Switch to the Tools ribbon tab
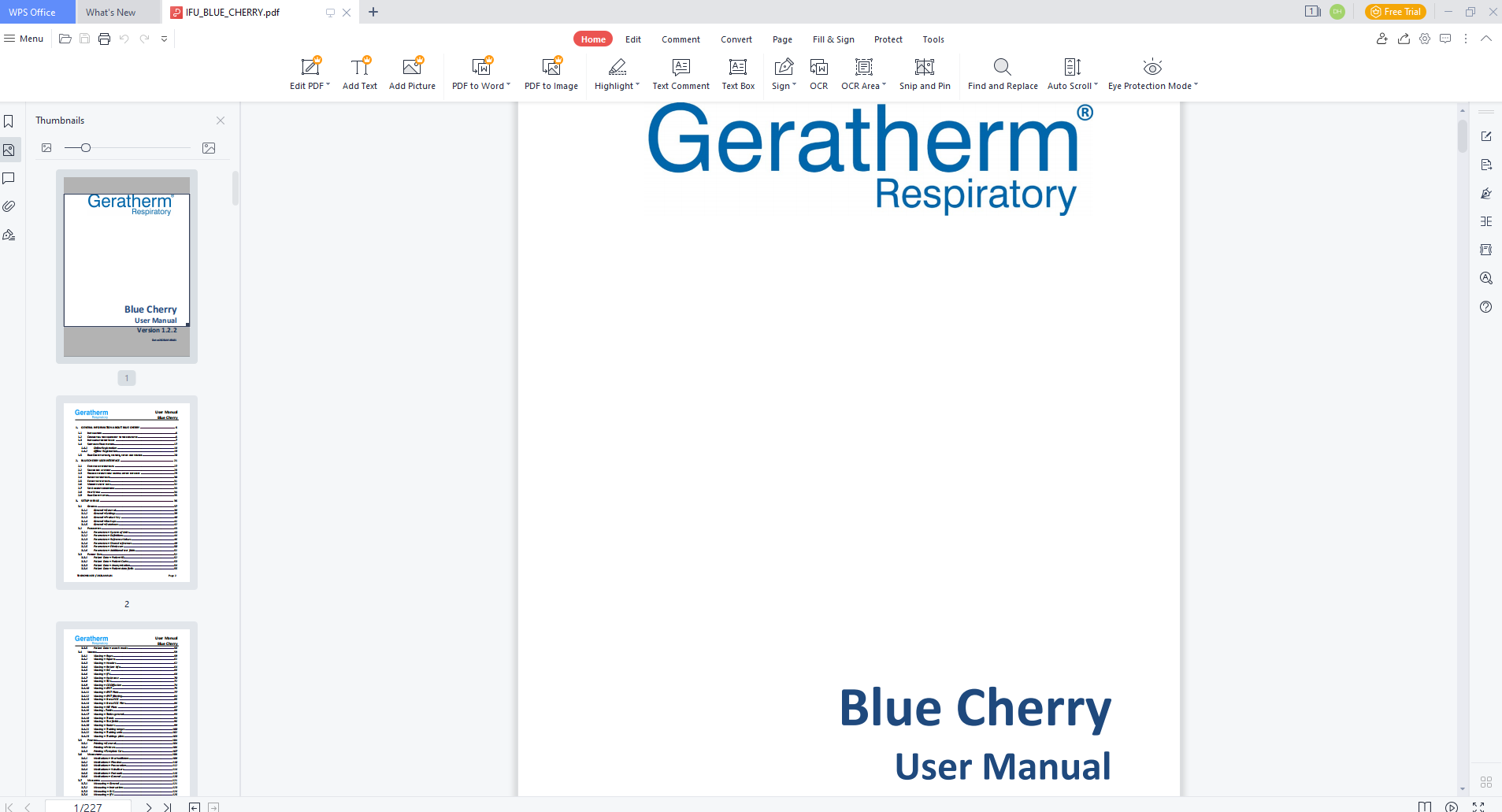Image resolution: width=1502 pixels, height=812 pixels. [933, 39]
